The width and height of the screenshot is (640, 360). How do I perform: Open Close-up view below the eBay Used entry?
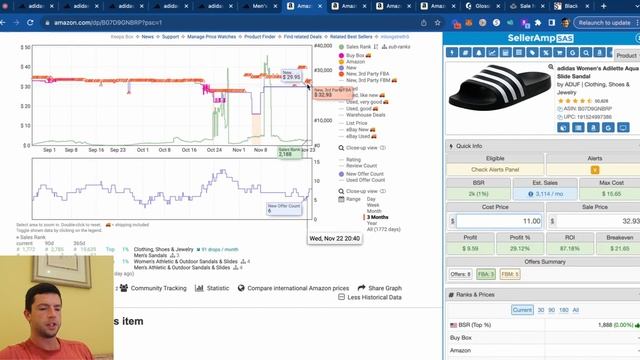(x=362, y=148)
